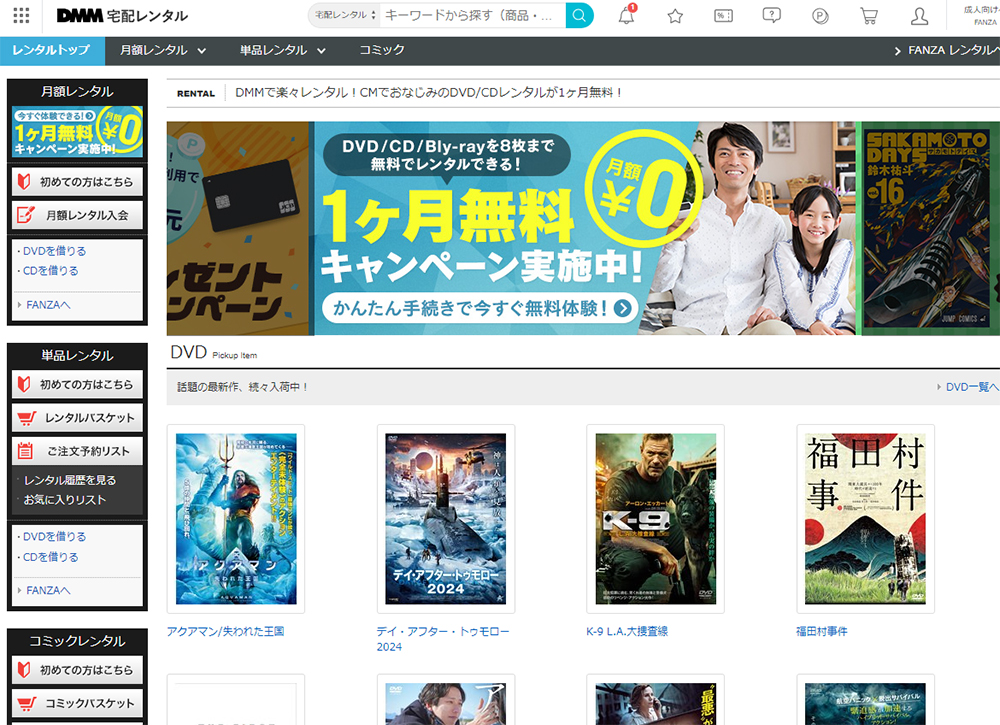This screenshot has width=1000, height=725.
Task: Go to the コミック tab
Action: [x=382, y=50]
